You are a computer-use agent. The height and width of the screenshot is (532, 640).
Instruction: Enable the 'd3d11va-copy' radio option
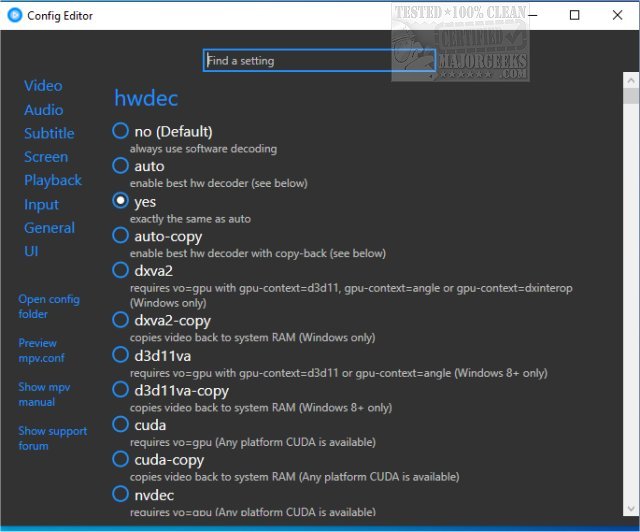pyautogui.click(x=120, y=390)
